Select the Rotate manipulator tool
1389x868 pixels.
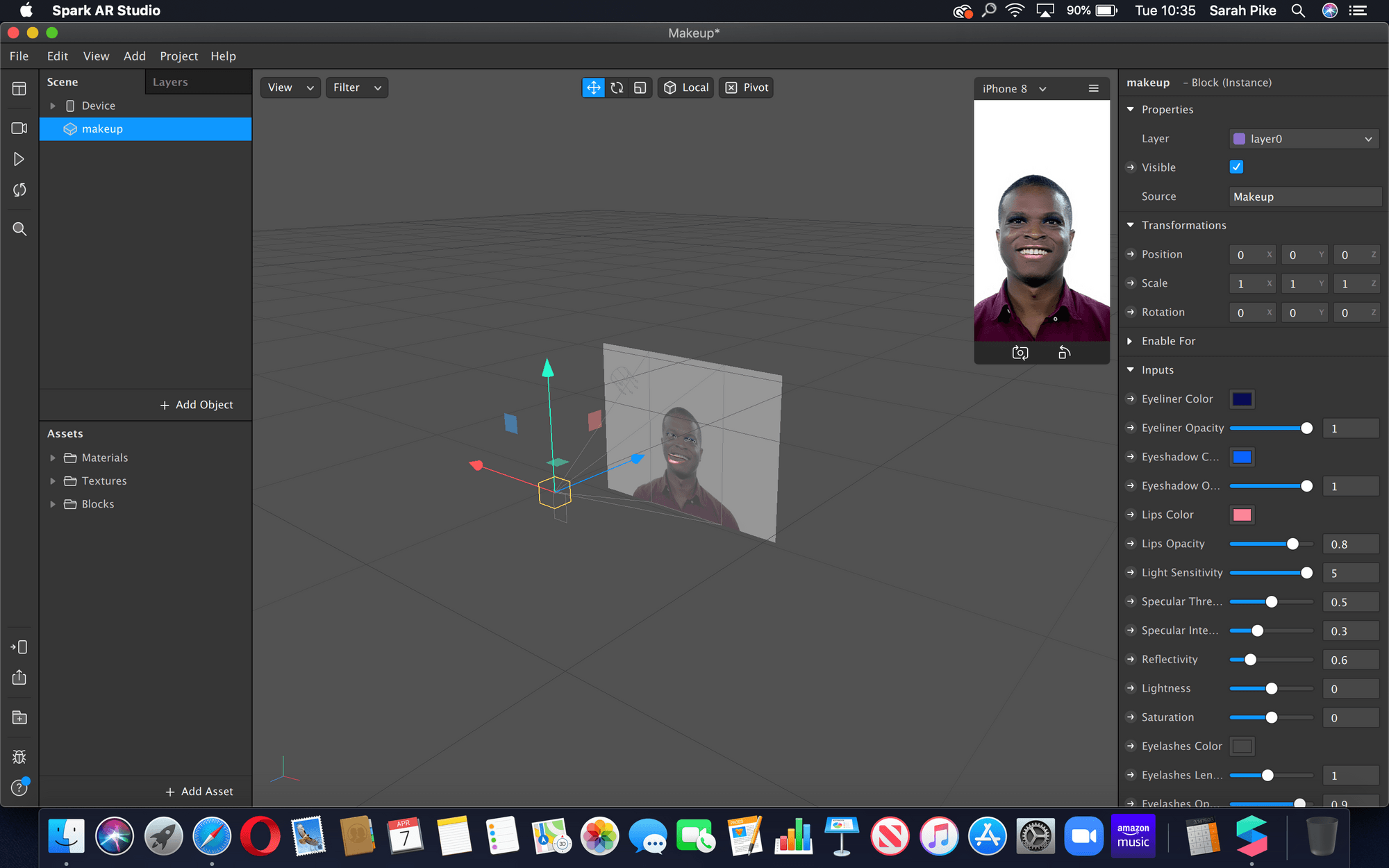[x=617, y=87]
